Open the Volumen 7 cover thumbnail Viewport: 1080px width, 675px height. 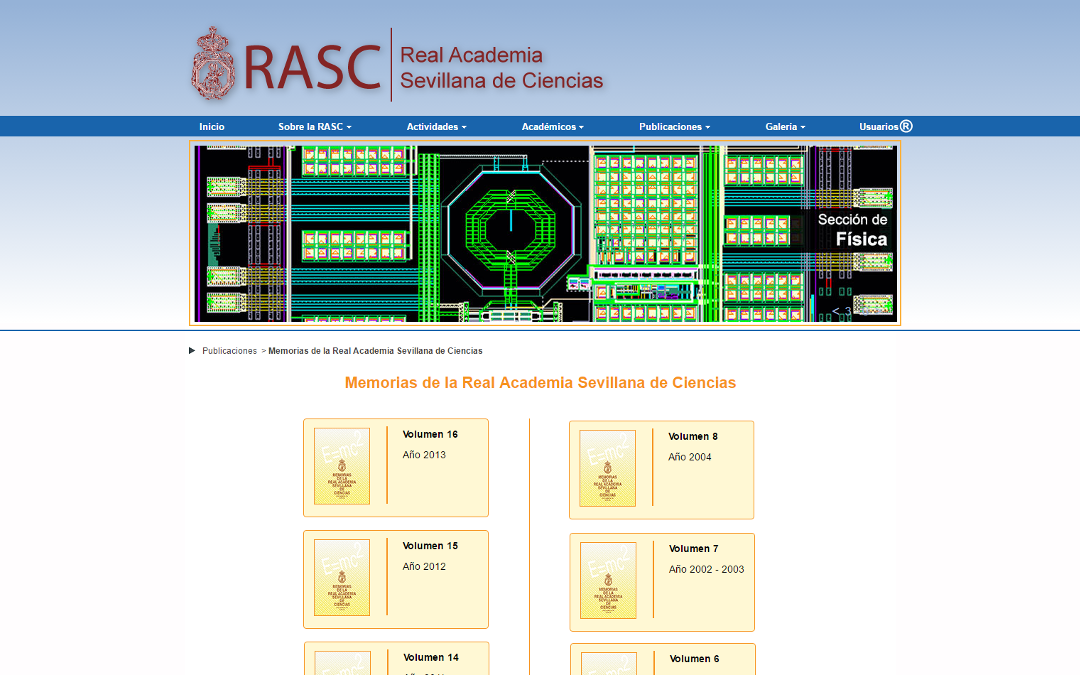pos(608,580)
